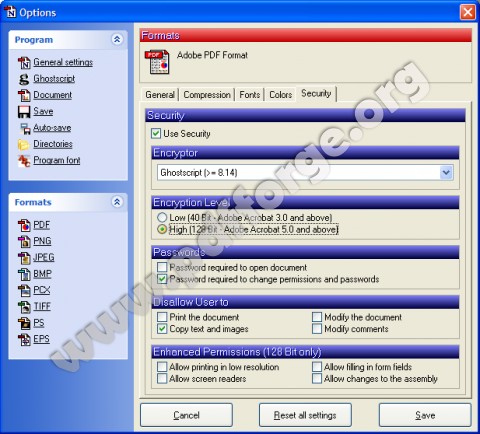Uncheck the Use Security checkbox
Image resolution: width=480 pixels, height=434 pixels.
pyautogui.click(x=156, y=134)
